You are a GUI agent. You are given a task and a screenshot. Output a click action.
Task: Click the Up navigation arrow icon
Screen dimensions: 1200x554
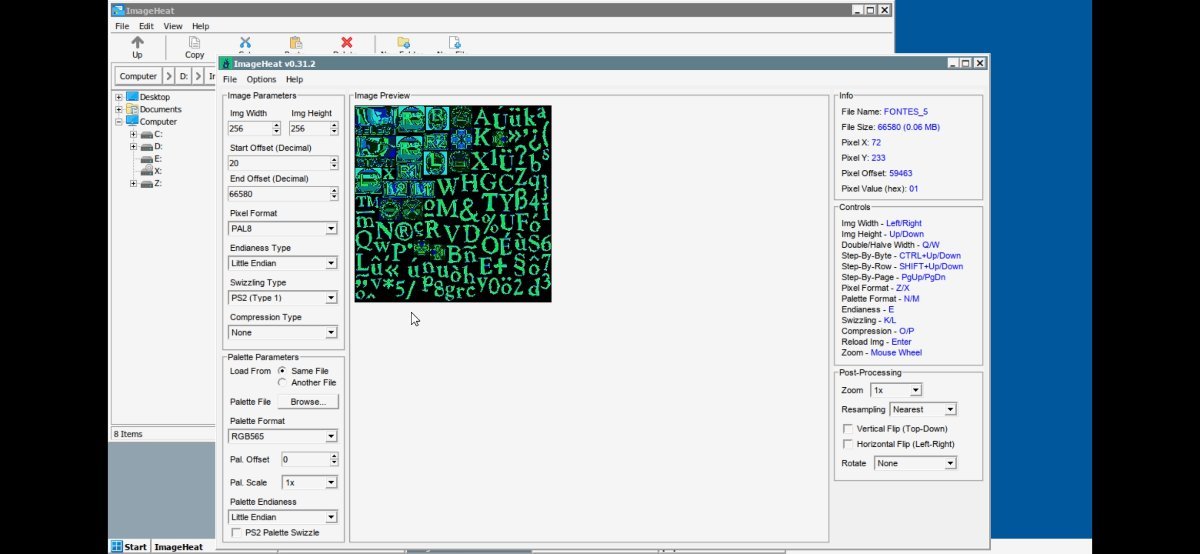point(137,43)
